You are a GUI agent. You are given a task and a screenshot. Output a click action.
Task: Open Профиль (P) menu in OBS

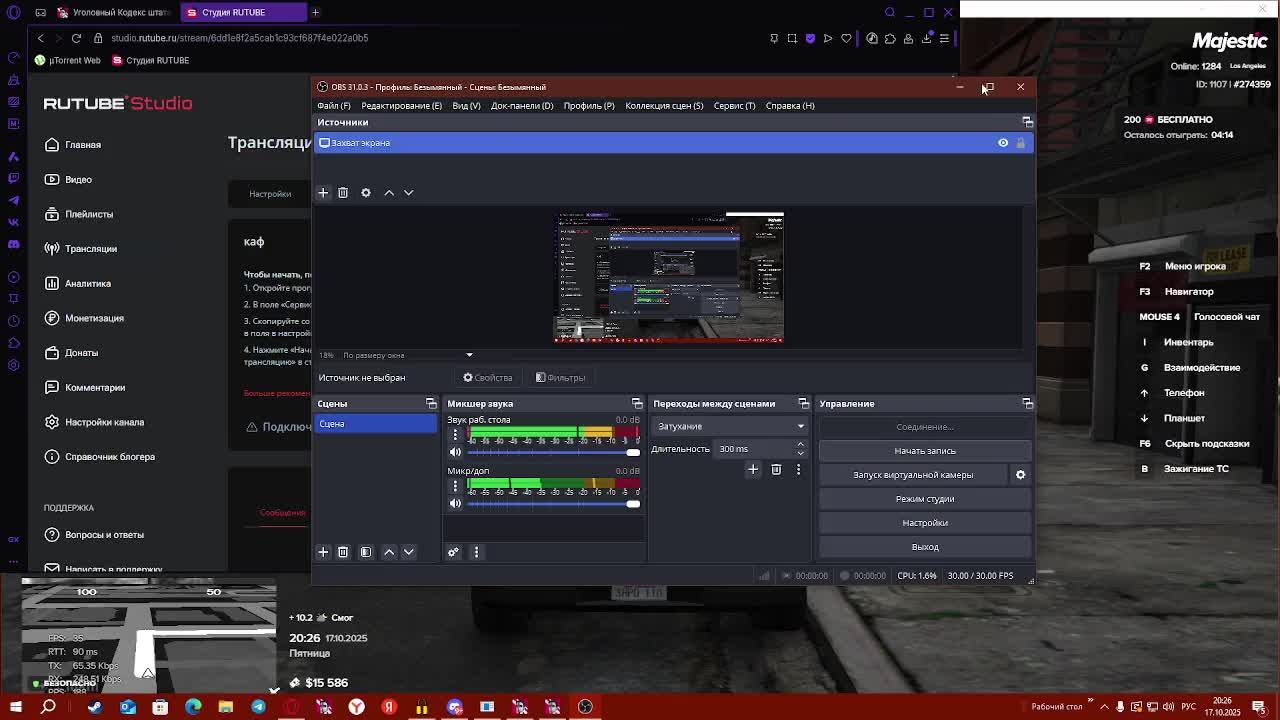click(x=589, y=105)
